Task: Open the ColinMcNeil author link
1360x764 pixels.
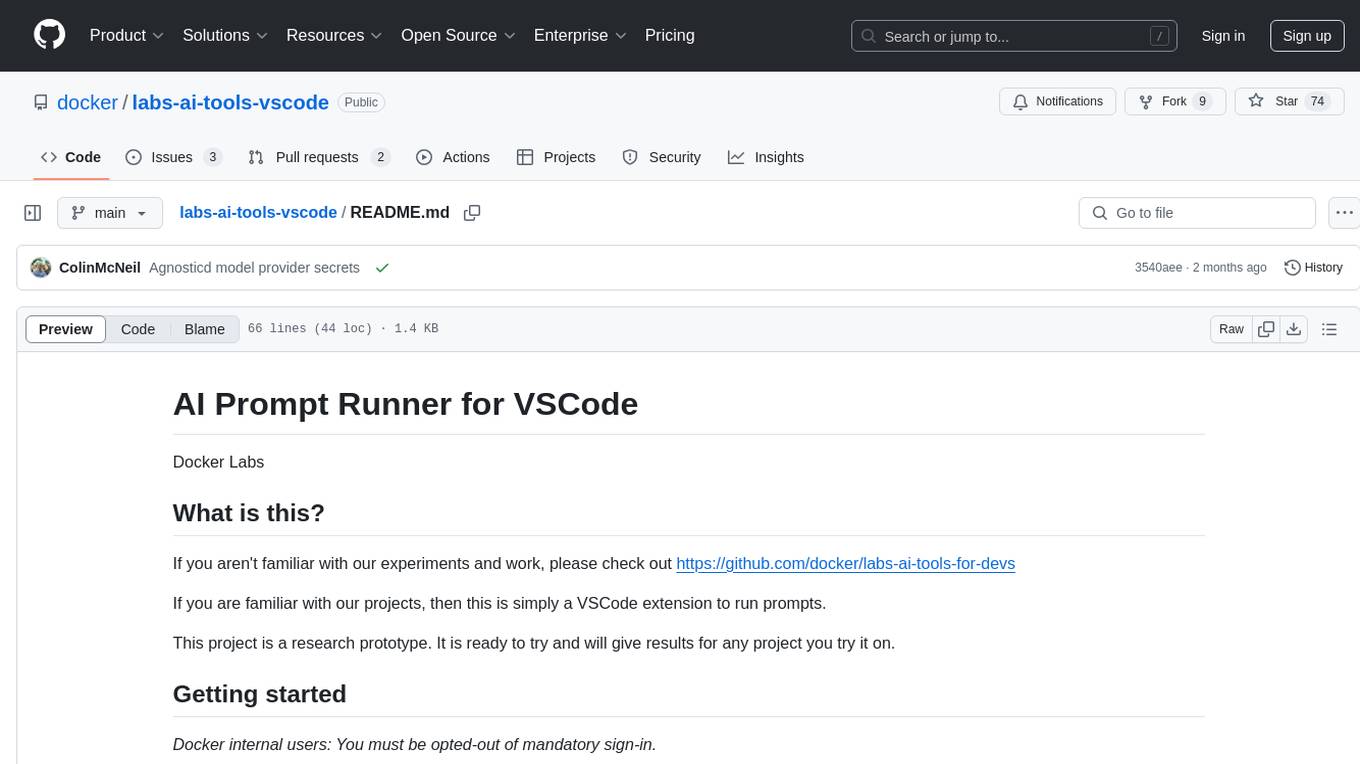Action: tap(100, 268)
